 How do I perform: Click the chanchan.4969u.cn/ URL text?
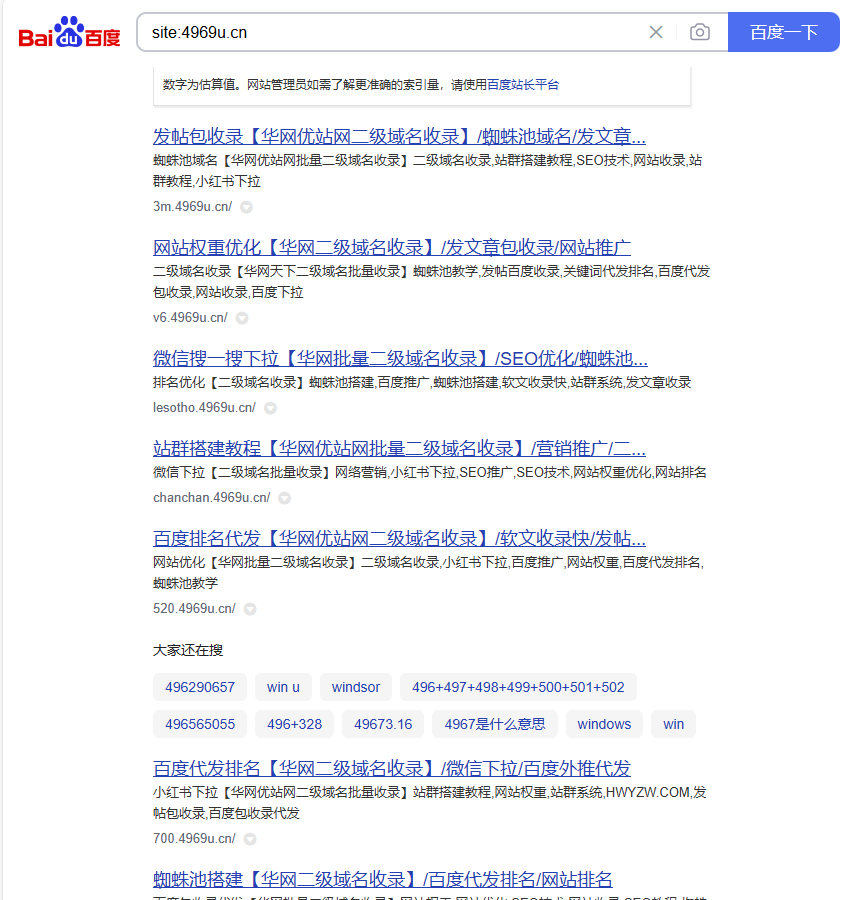211,498
